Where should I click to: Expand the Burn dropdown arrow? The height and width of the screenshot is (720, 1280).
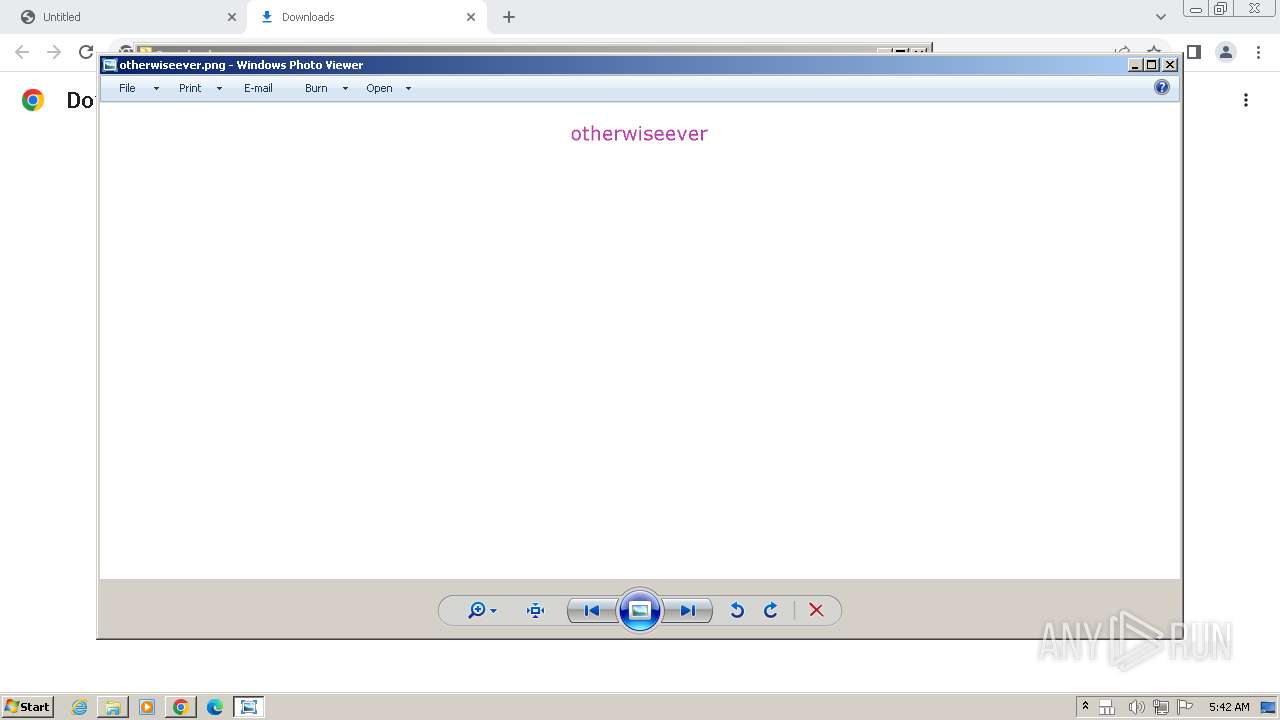[345, 88]
